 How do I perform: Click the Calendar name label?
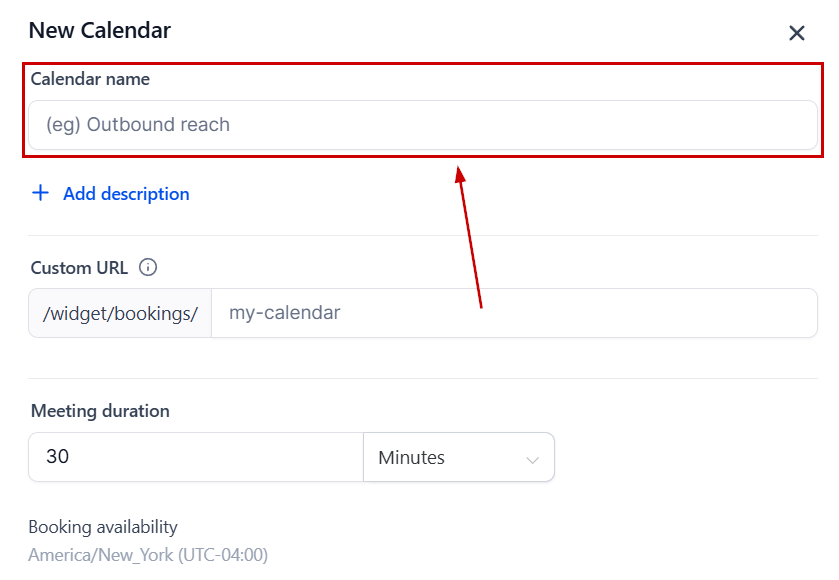pos(90,79)
